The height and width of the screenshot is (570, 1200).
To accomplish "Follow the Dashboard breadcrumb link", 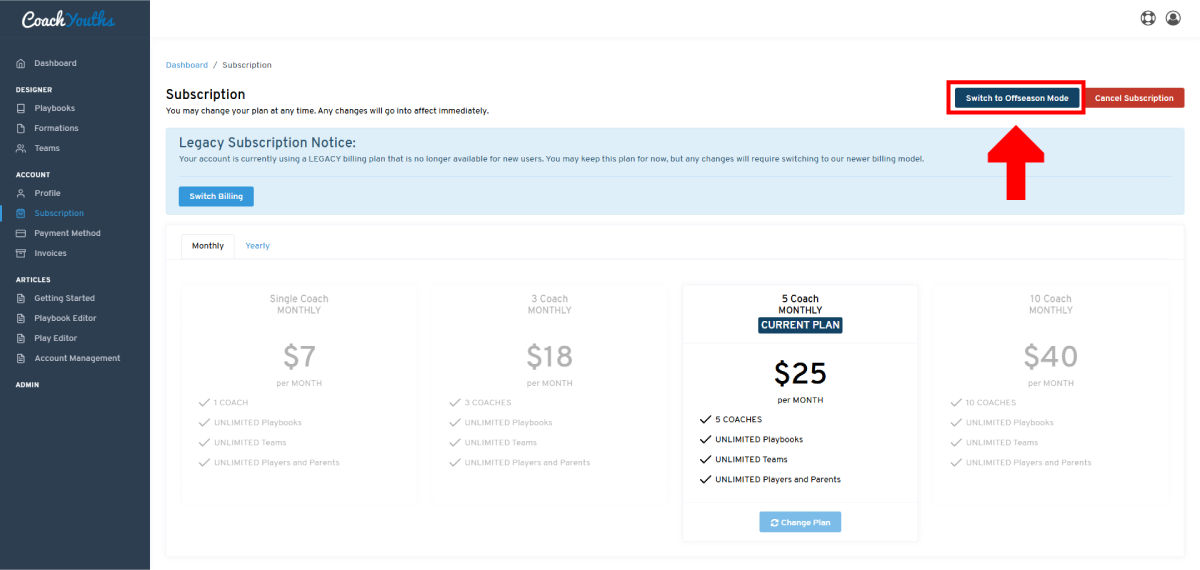I will pyautogui.click(x=187, y=65).
